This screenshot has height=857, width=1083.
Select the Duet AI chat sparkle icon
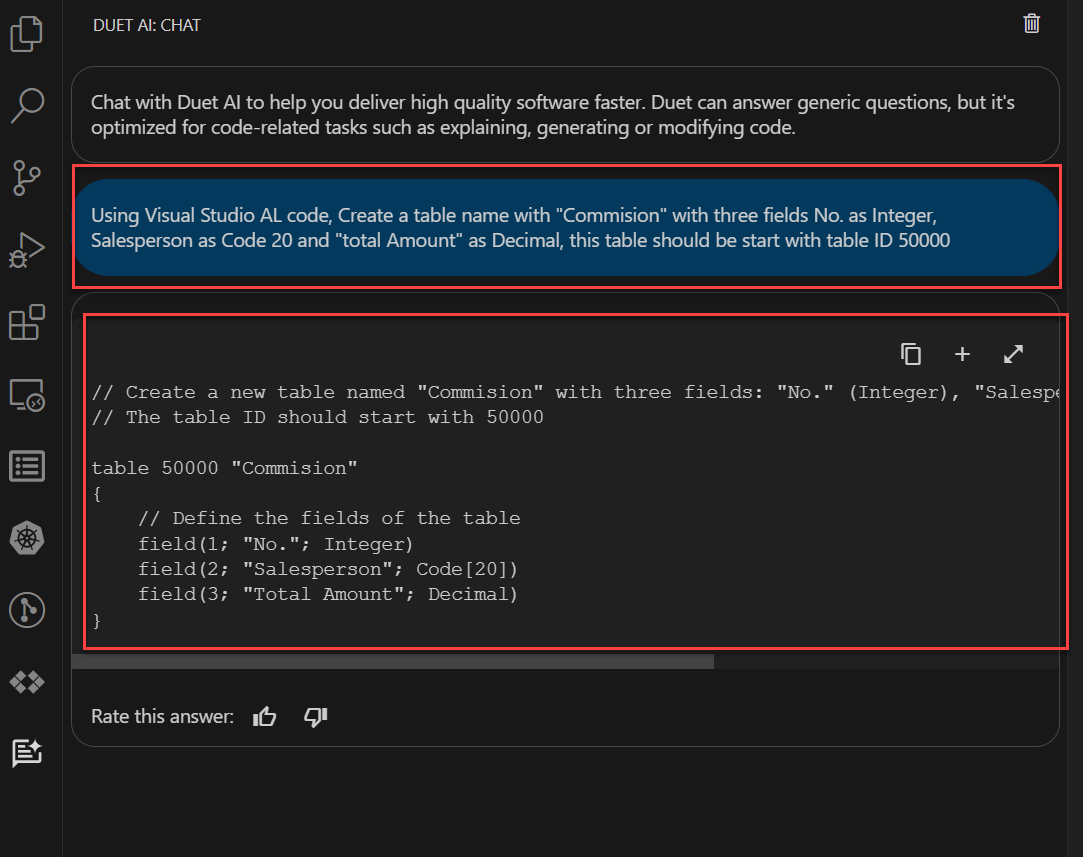click(x=27, y=753)
